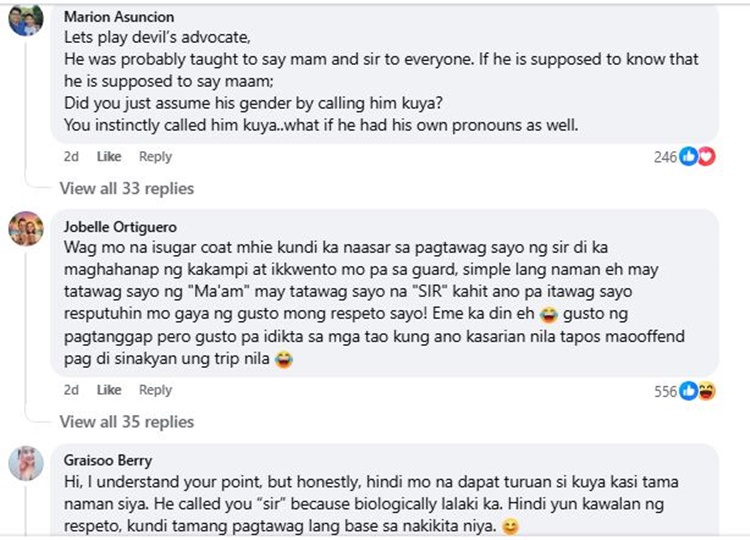Open the 556 reactions count

point(666,391)
